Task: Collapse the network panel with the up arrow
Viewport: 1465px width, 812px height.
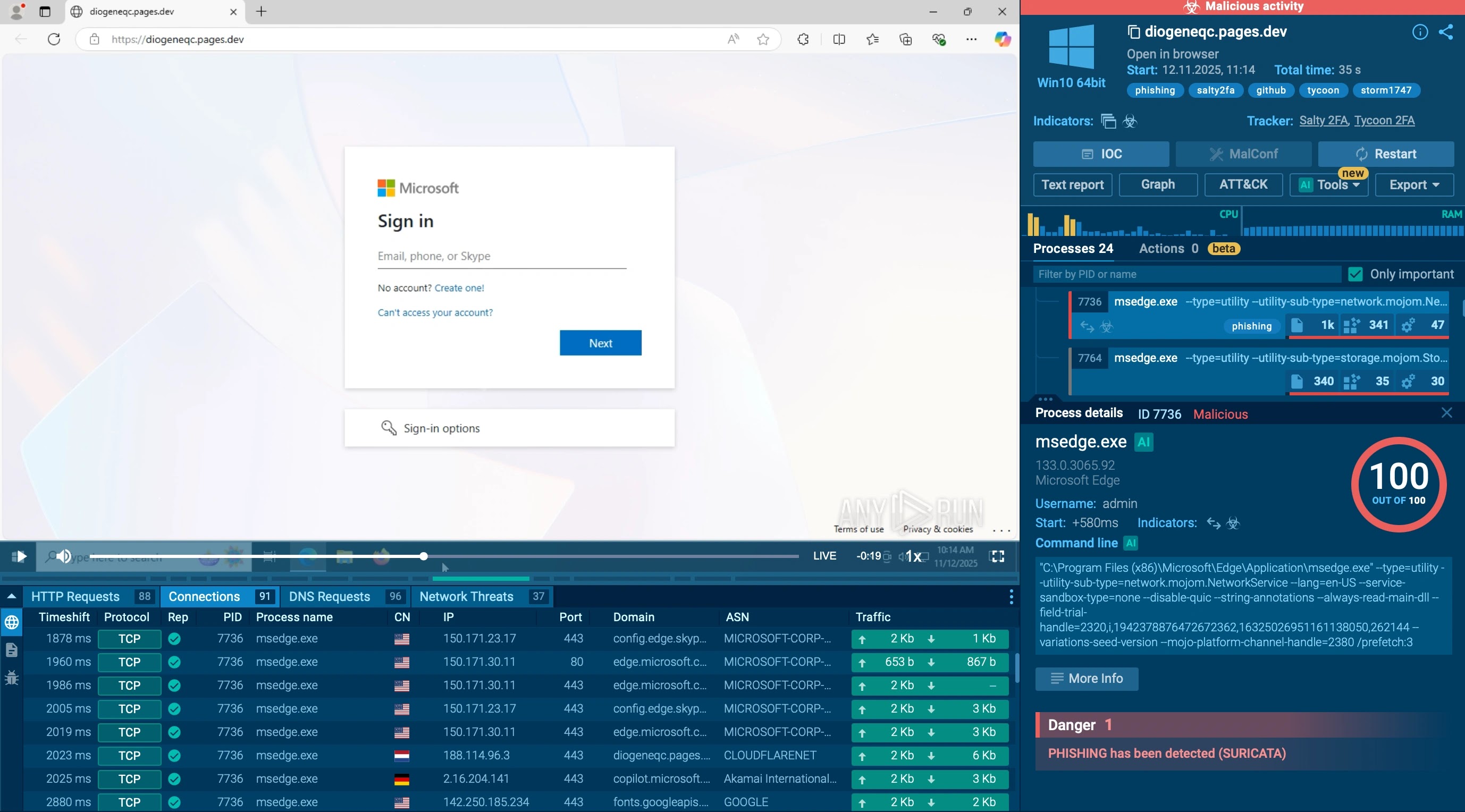Action: click(11, 596)
